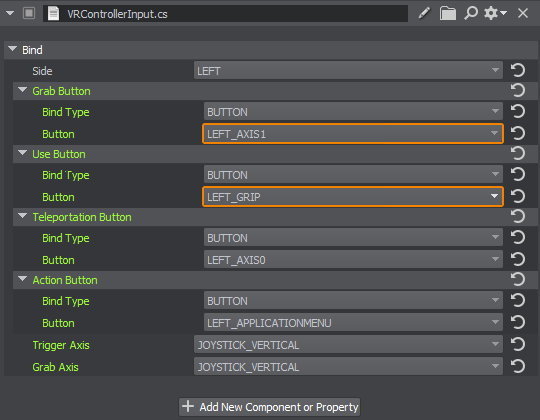
Task: Open the Trigger Axis dropdown
Action: point(348,345)
